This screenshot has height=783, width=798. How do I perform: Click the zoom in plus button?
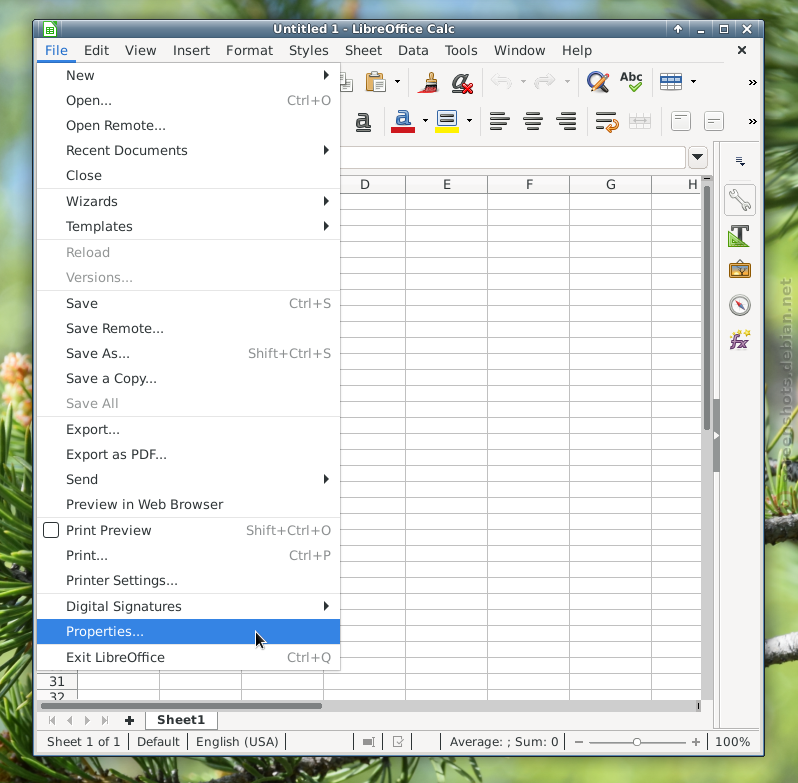click(x=696, y=742)
